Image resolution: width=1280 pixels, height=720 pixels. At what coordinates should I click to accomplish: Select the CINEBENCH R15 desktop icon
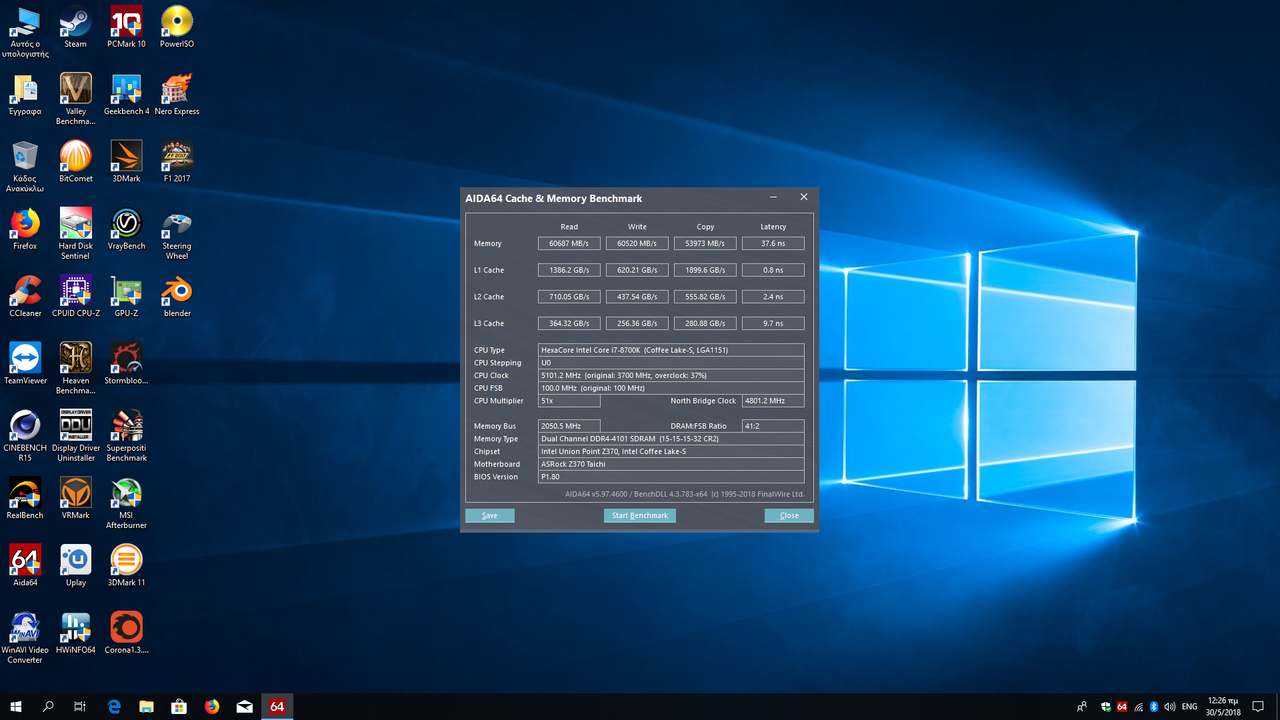click(25, 435)
